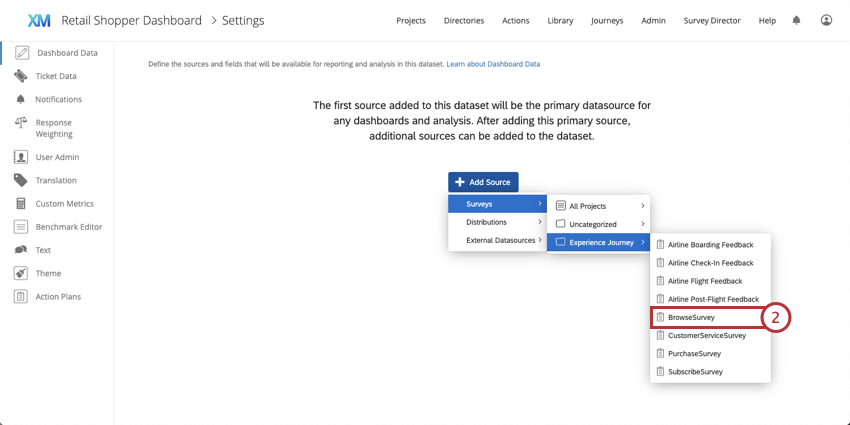Viewport: 850px width, 425px height.
Task: Click clipboard icon beside Airline Flight Feedback
Action: [x=660, y=281]
